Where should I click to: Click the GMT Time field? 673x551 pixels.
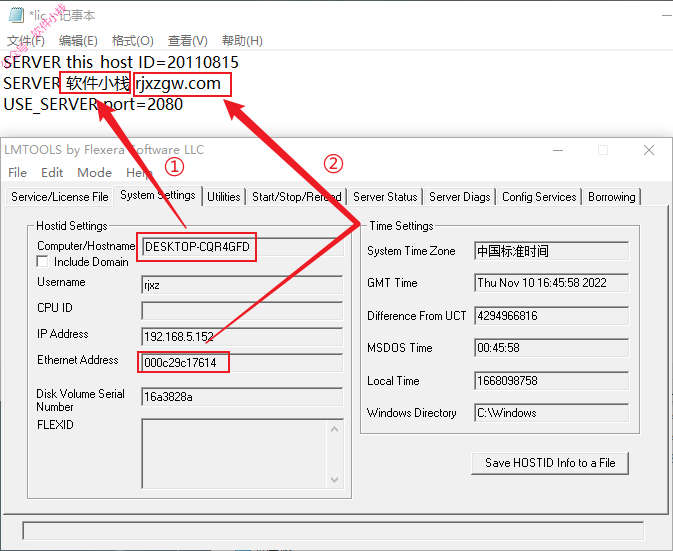tap(552, 283)
